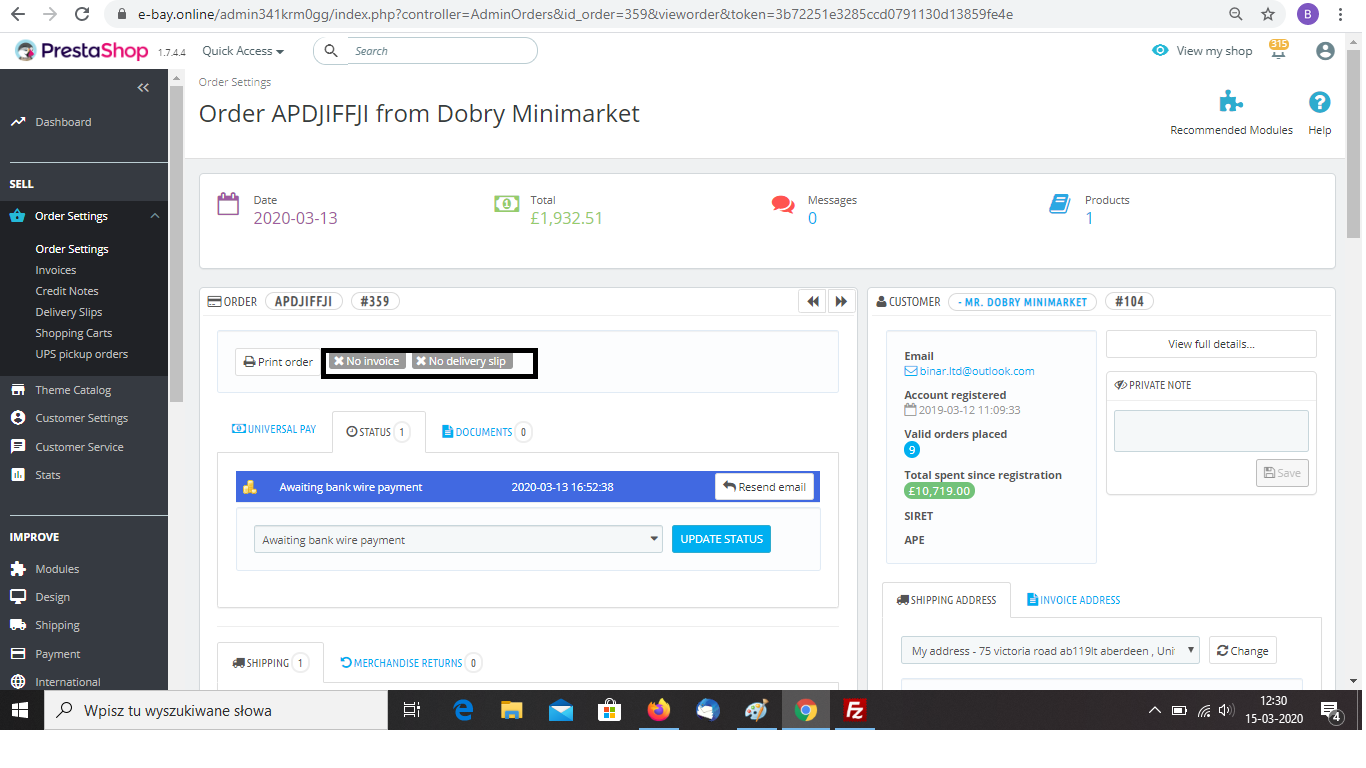This screenshot has width=1366, height=768.
Task: Click the browser address bar URL
Action: tap(576, 14)
